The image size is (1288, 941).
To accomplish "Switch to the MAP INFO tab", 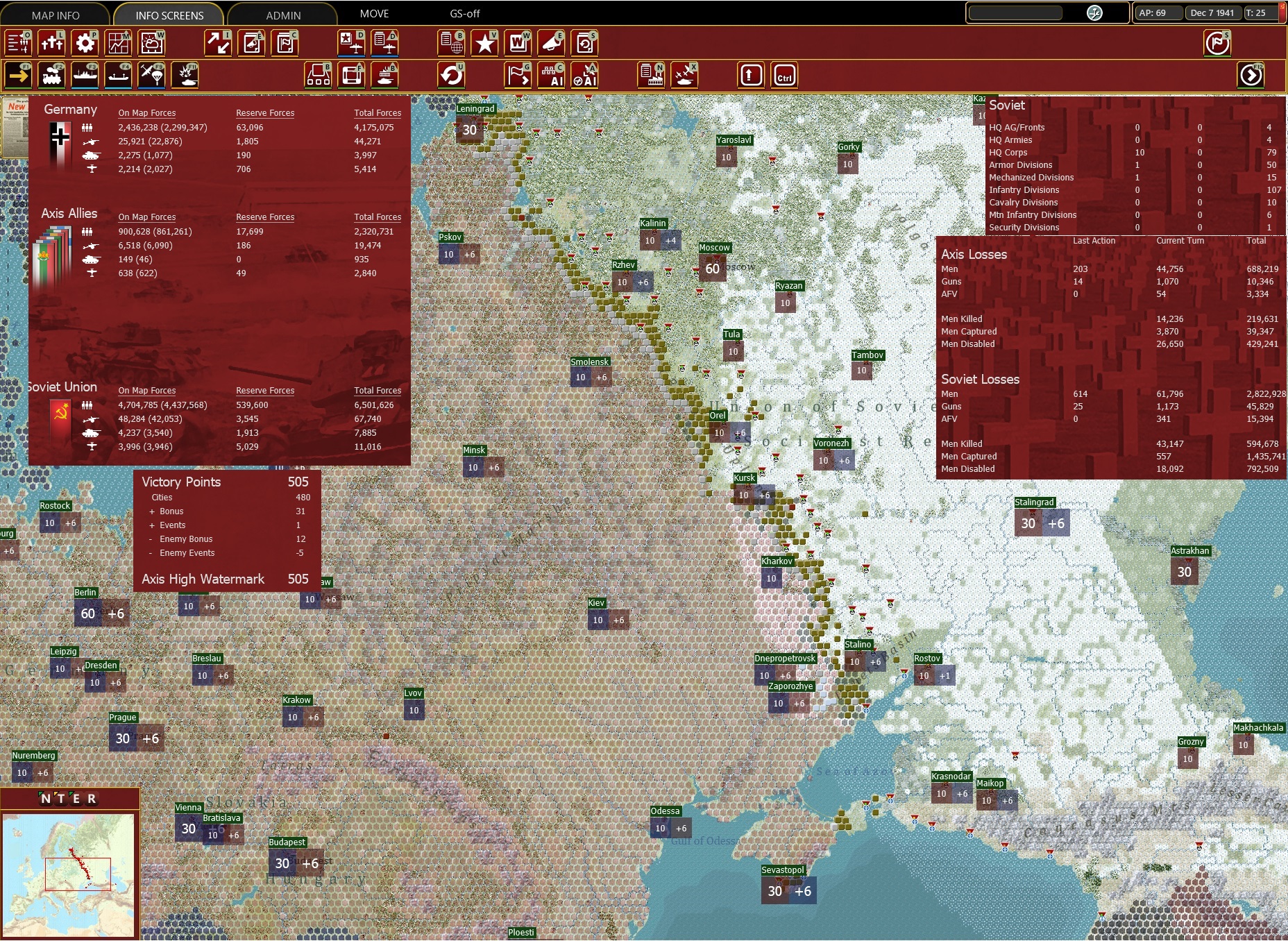I will [x=56, y=15].
